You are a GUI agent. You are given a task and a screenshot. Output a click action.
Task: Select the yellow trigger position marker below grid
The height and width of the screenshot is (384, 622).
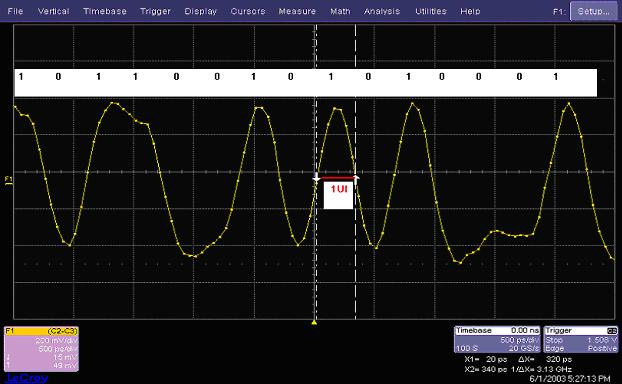coord(314,323)
